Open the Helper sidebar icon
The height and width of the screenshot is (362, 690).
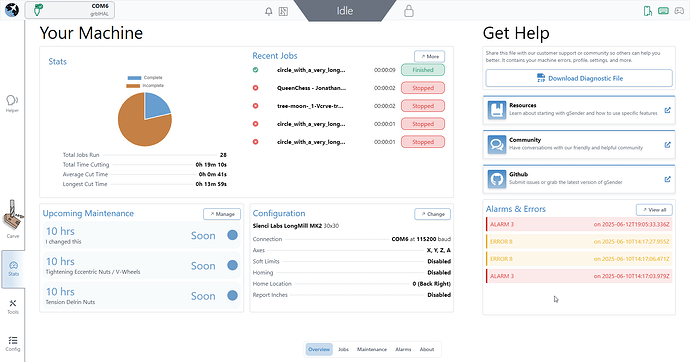[x=12, y=103]
